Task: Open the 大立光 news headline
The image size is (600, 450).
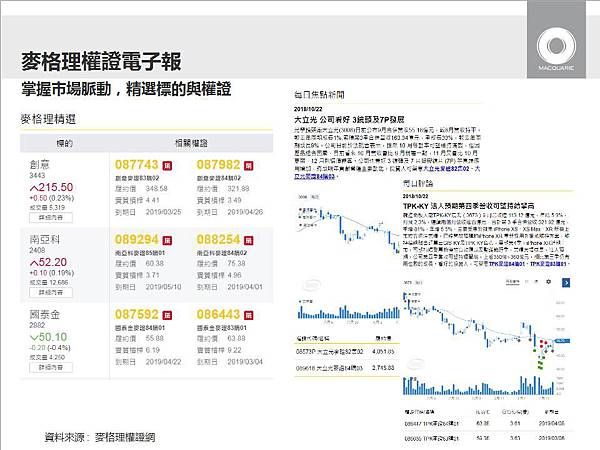Action: [349, 119]
